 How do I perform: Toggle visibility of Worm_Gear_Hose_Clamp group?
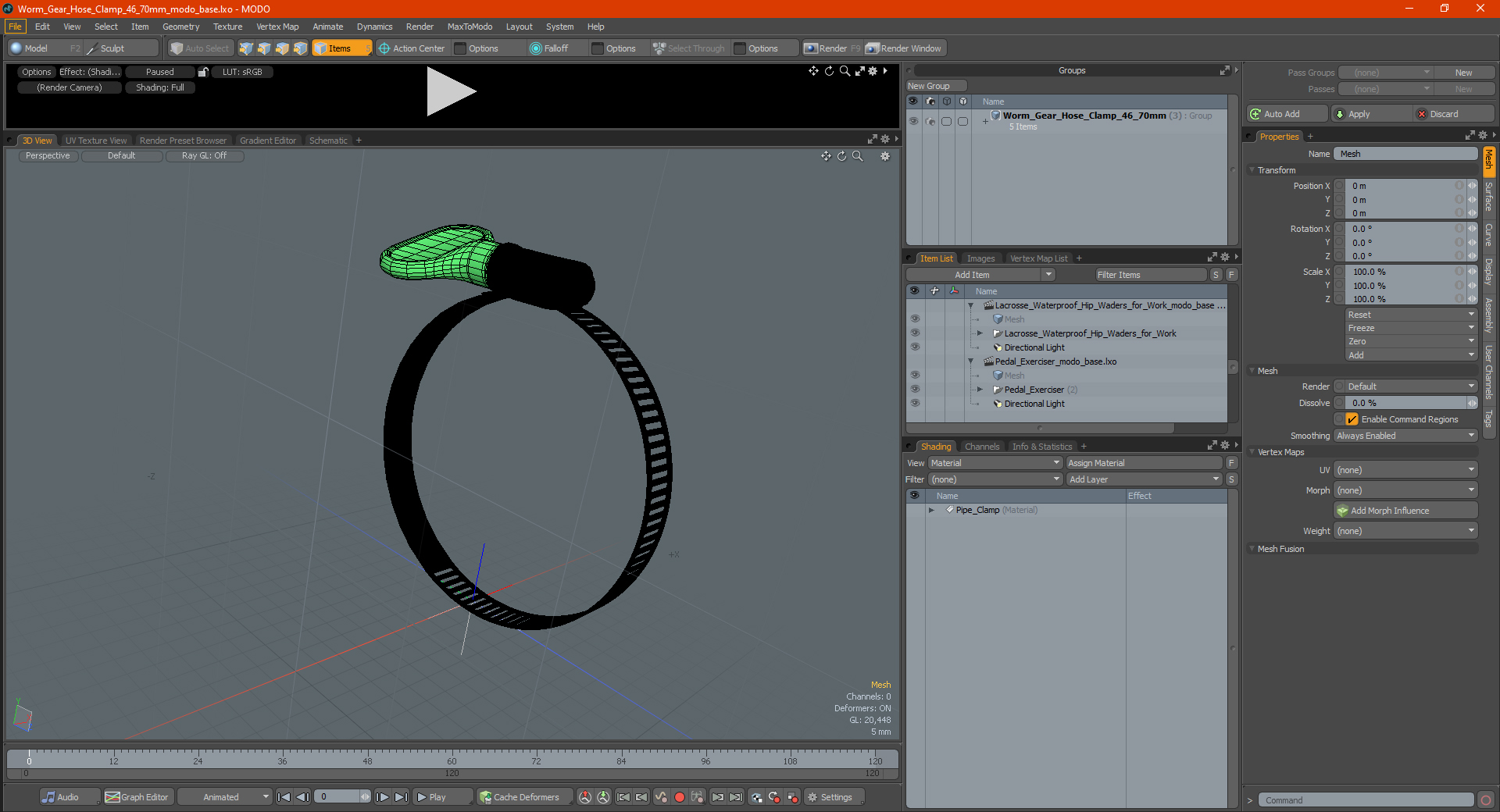(x=913, y=121)
